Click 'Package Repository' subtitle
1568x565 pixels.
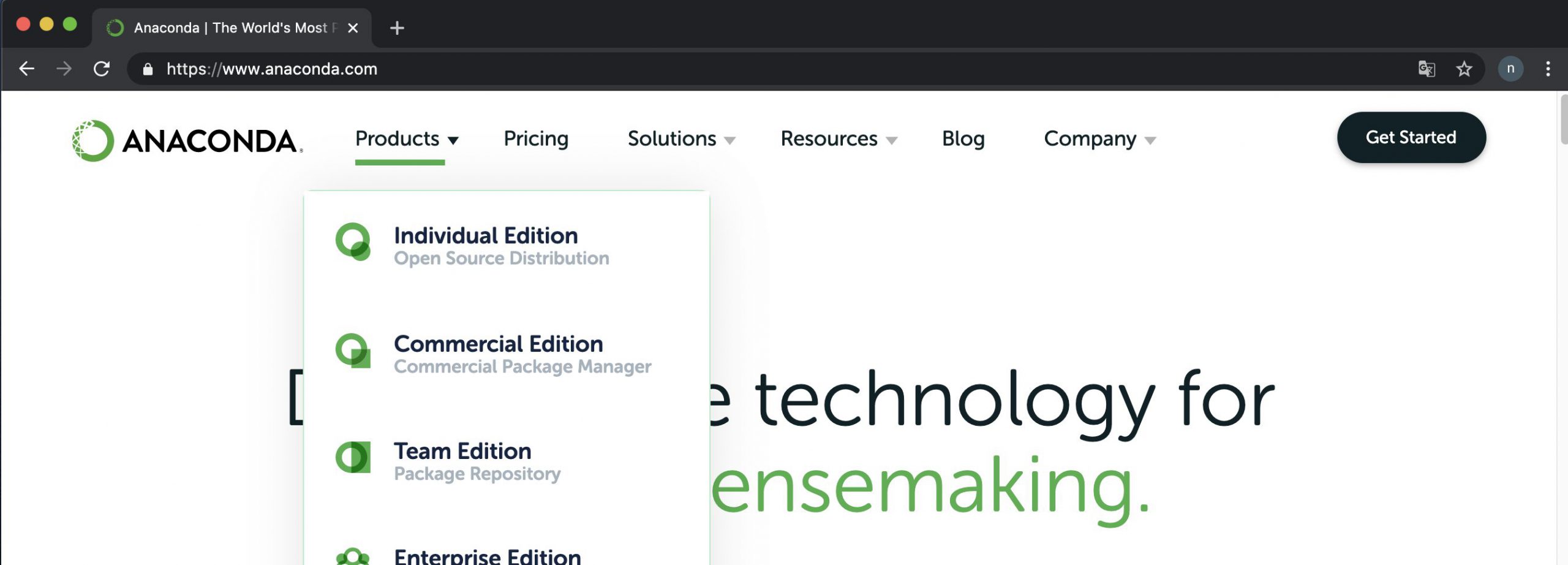[477, 474]
